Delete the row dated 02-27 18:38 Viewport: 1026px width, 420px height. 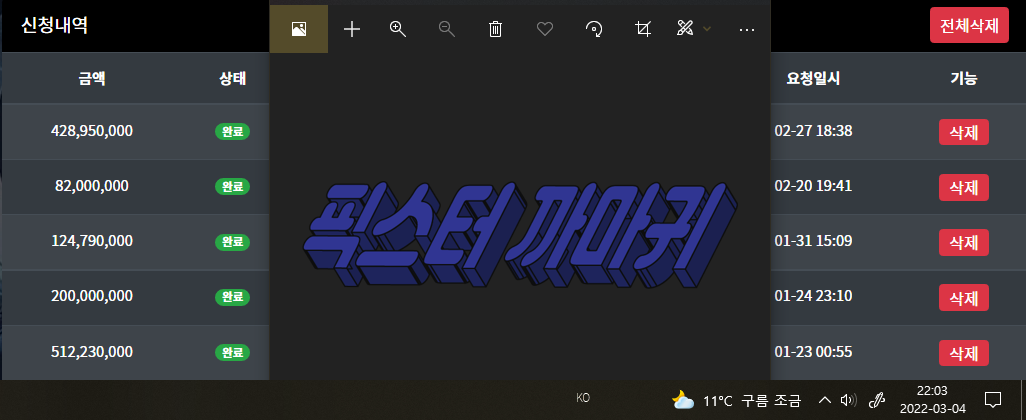964,132
